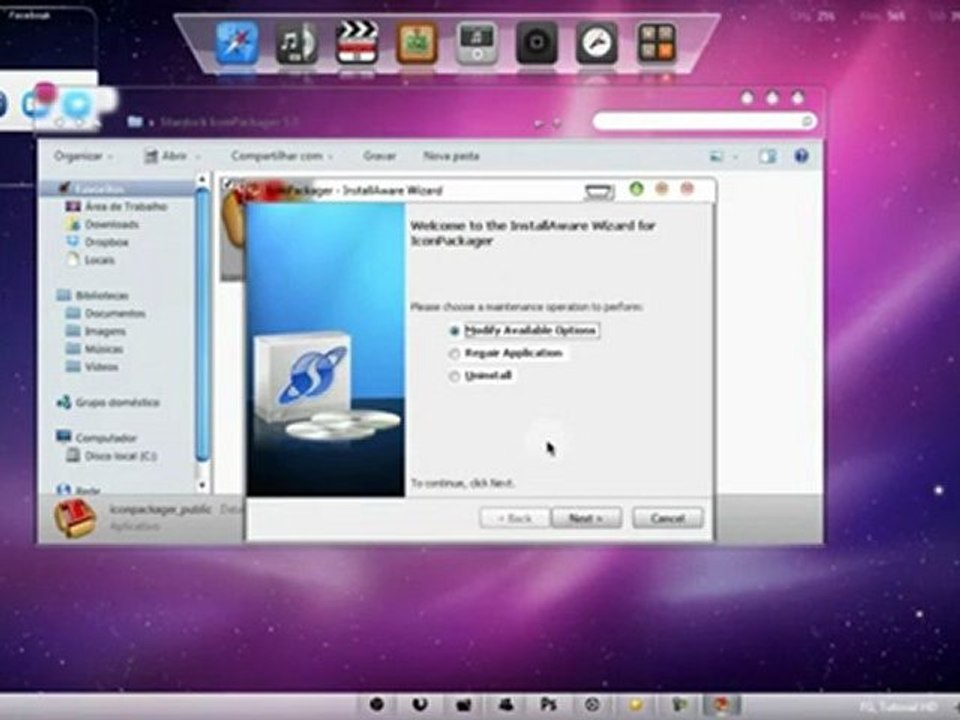
Task: Click the search magnifier in Explorer search box
Action: (808, 121)
